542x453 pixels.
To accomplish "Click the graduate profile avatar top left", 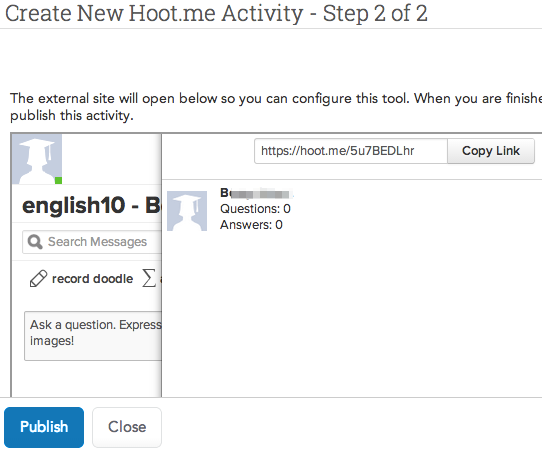I will 37,159.
